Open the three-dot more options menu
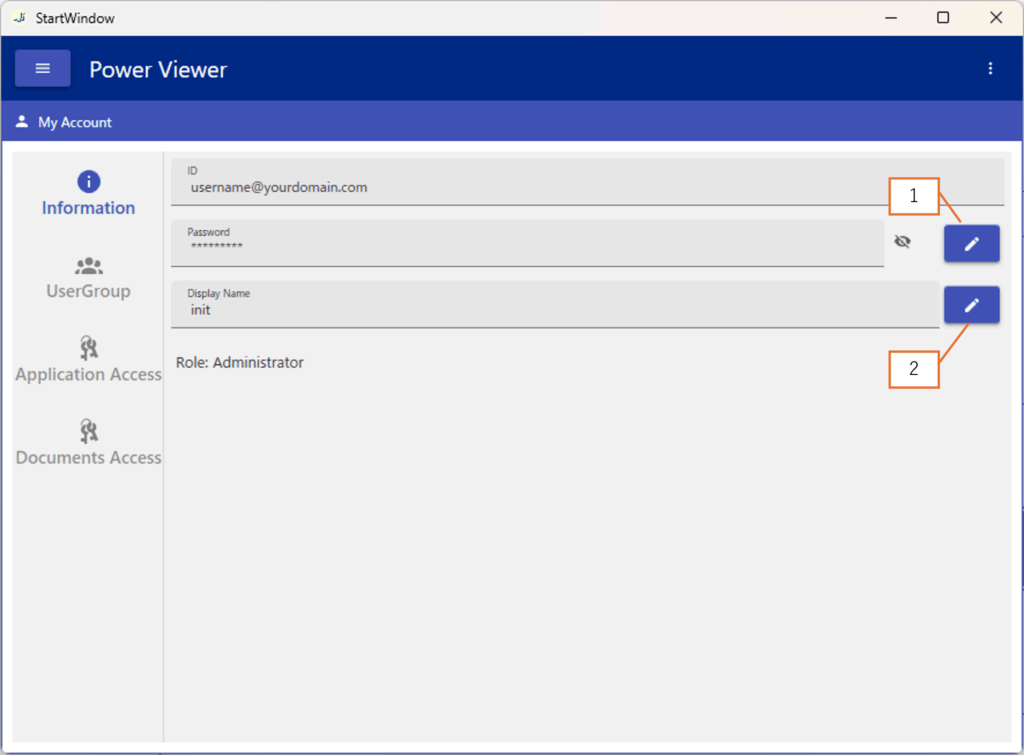The width and height of the screenshot is (1024, 755). [x=990, y=68]
